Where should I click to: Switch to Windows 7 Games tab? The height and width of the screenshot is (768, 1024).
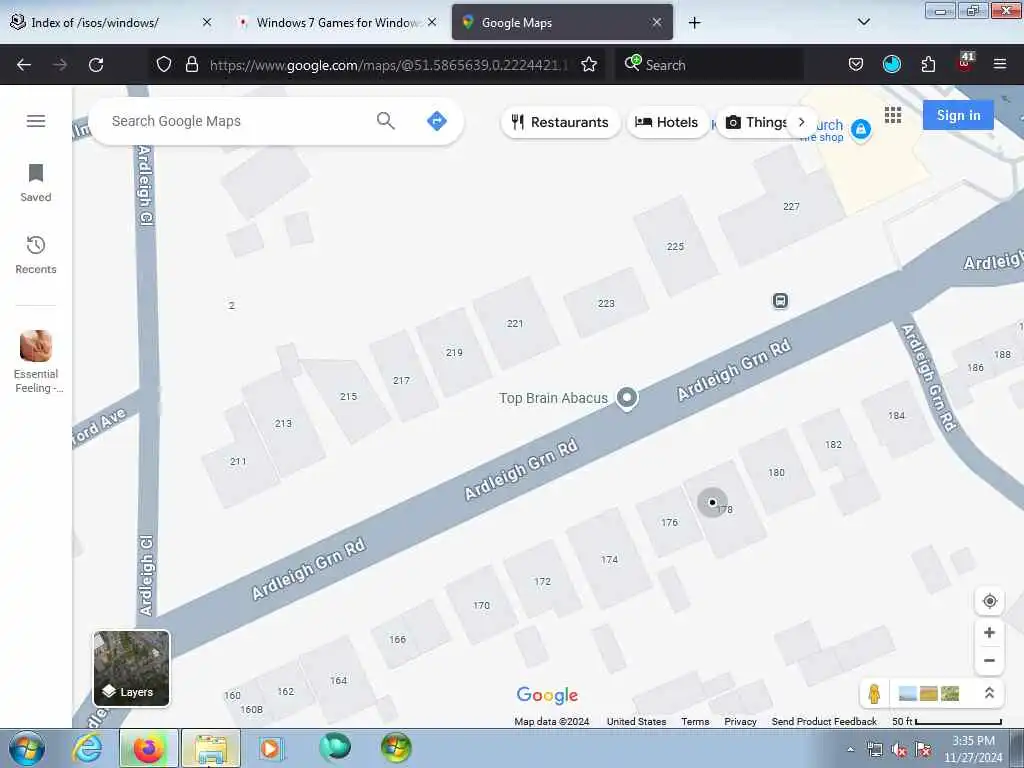[x=336, y=22]
